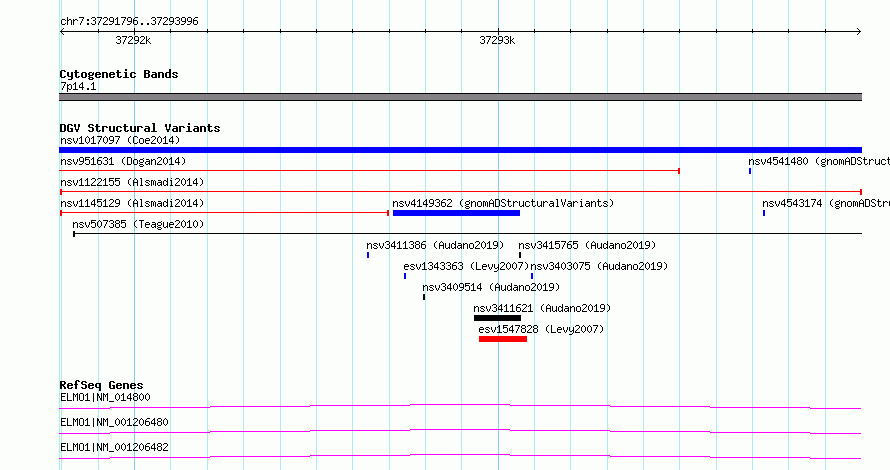This screenshot has width=890, height=470.
Task: Click the chr7:37291796..37293996 coordinate label
Action: pos(129,21)
